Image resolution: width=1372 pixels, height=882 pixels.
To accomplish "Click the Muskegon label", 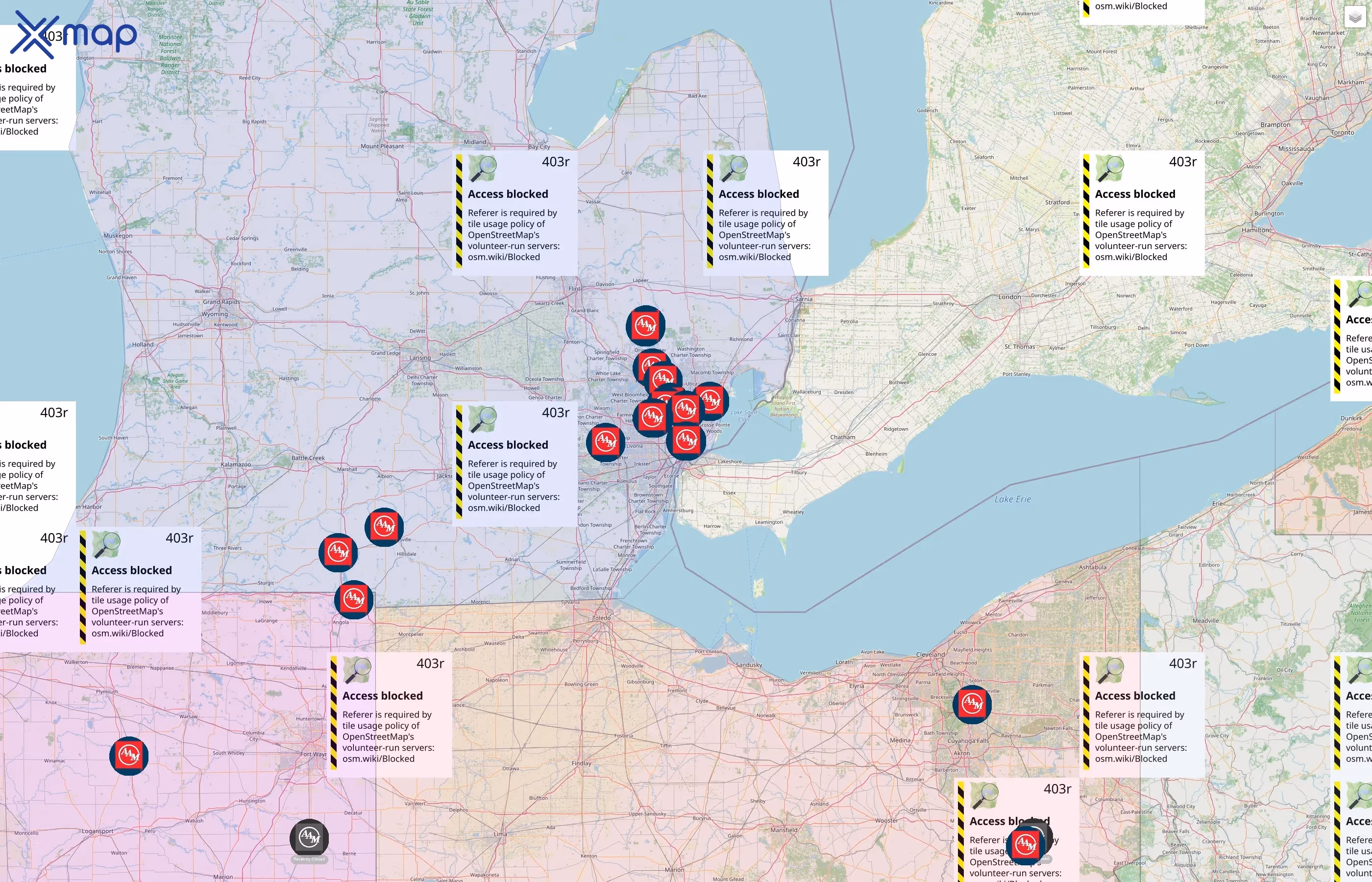I will [118, 235].
